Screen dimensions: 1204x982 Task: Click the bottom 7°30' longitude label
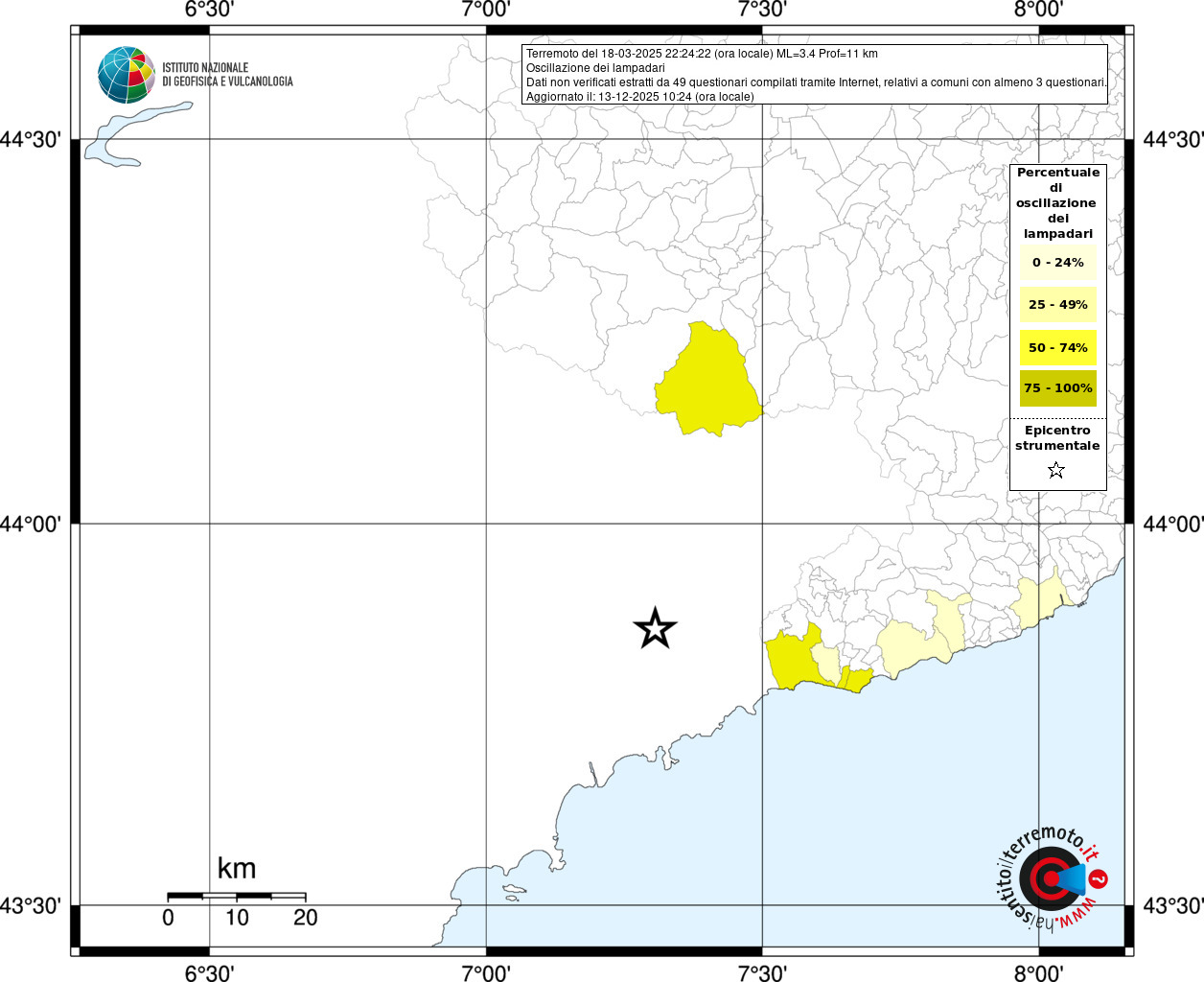(x=762, y=973)
